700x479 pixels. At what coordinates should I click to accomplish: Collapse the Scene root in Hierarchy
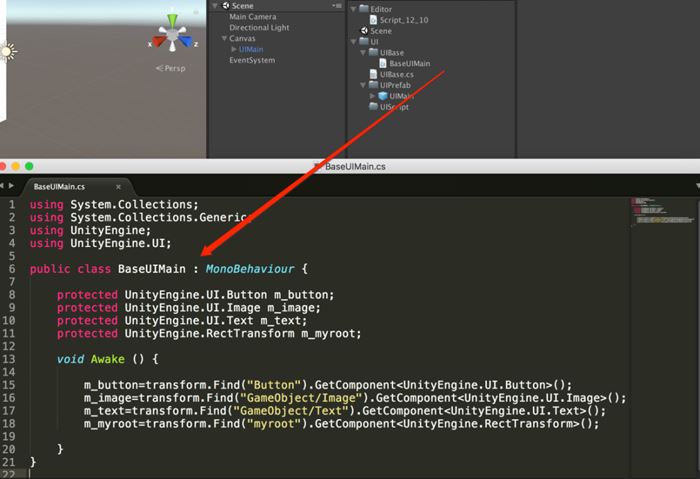[x=214, y=6]
